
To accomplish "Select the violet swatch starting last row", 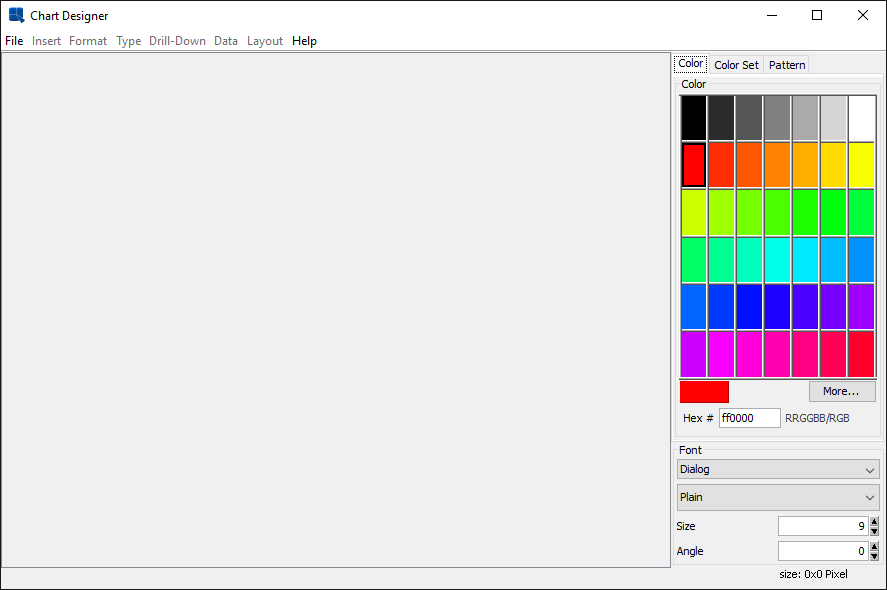I will (x=694, y=354).
